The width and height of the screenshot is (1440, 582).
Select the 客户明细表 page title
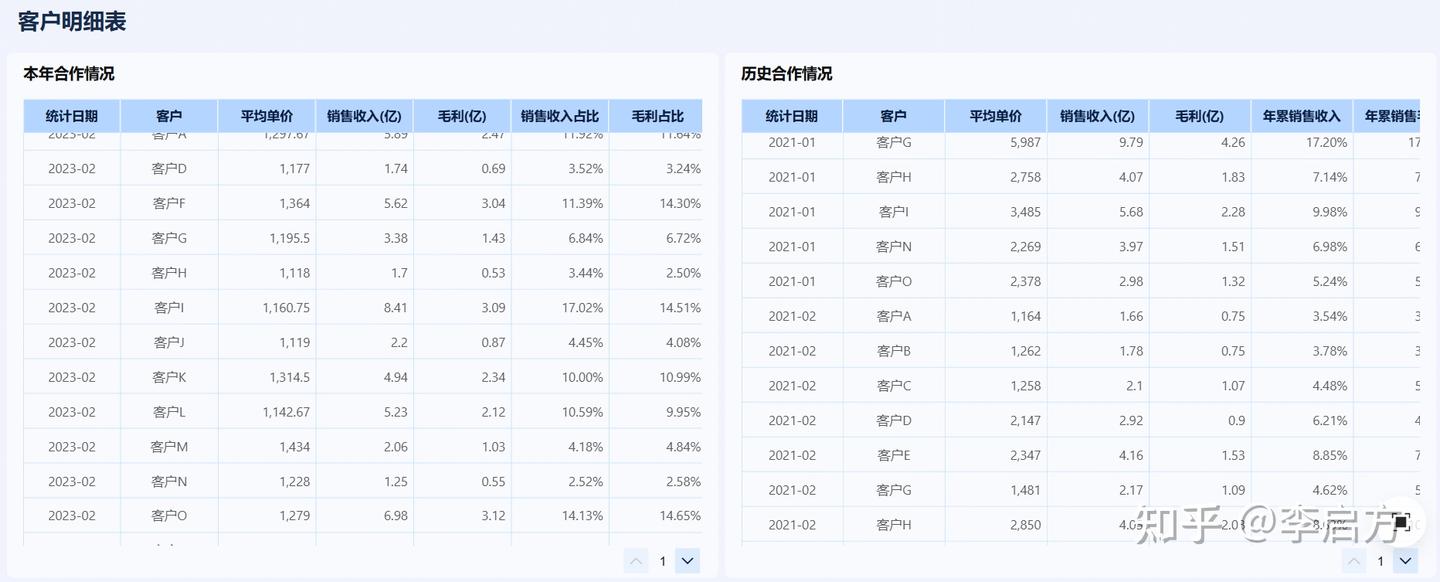click(x=70, y=21)
